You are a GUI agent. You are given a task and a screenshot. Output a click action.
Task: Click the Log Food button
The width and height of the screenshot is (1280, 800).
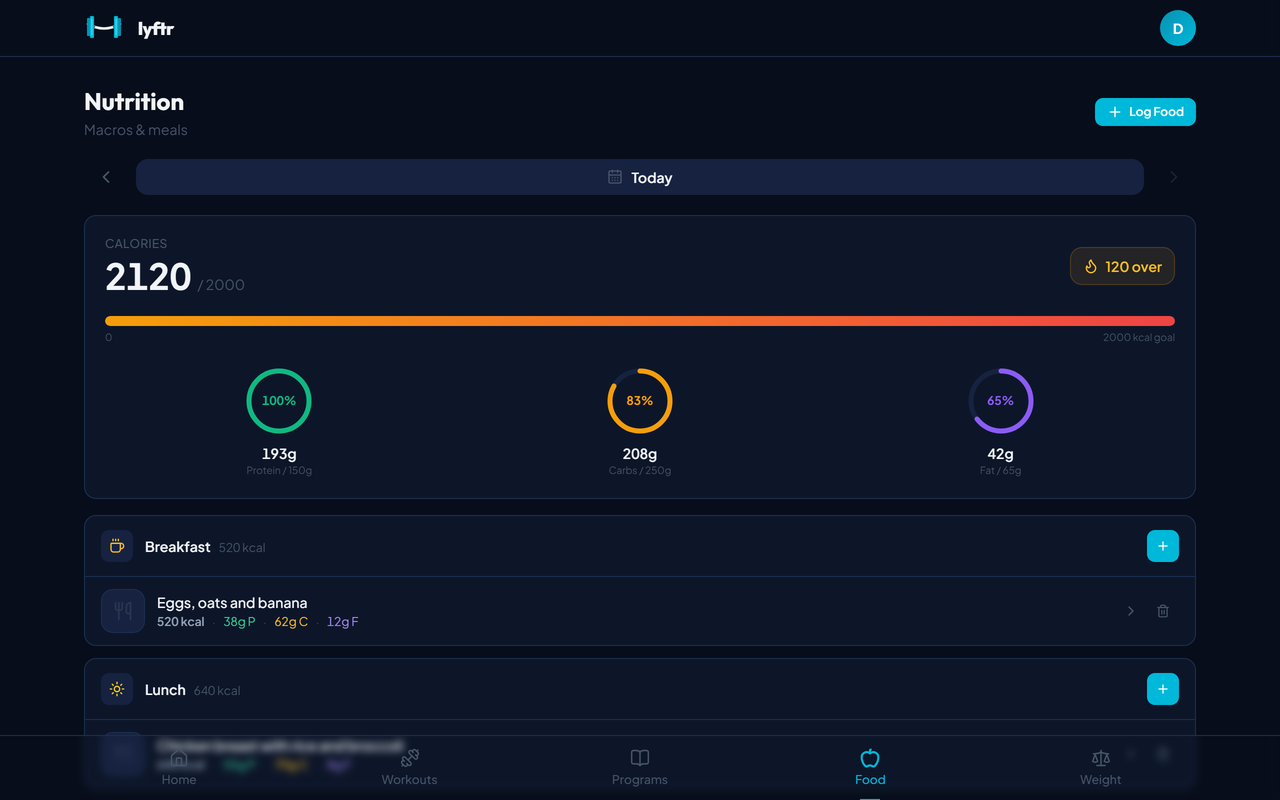click(x=1145, y=112)
